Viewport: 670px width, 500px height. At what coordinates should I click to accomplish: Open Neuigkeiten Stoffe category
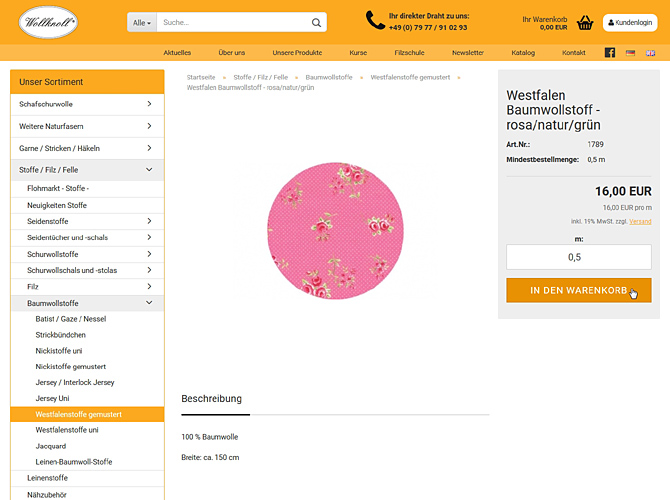point(87,205)
